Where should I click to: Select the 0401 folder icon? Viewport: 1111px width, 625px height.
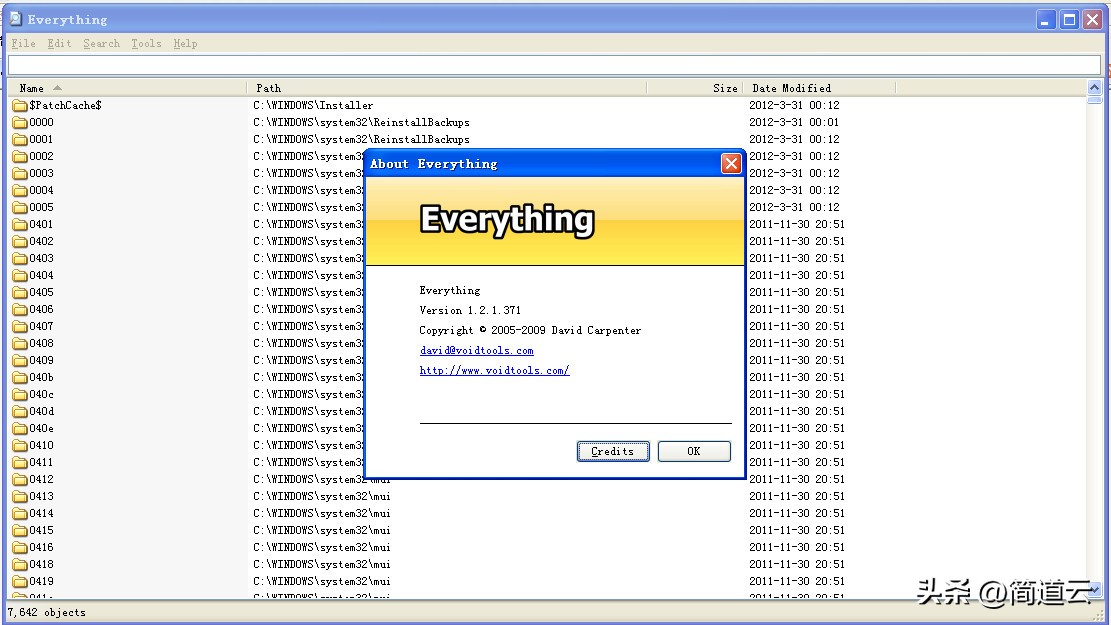tap(20, 225)
